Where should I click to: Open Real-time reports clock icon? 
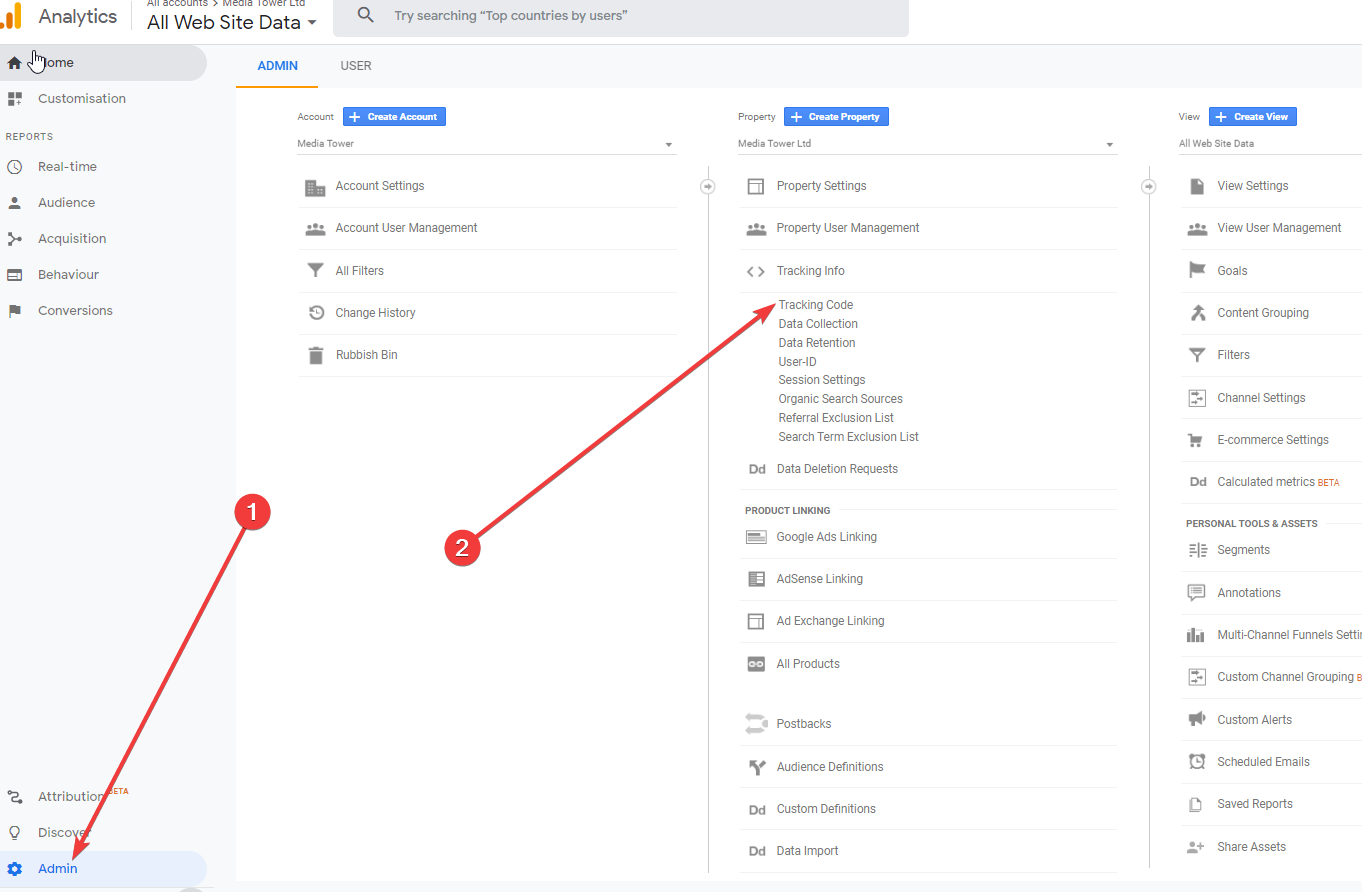tap(14, 167)
